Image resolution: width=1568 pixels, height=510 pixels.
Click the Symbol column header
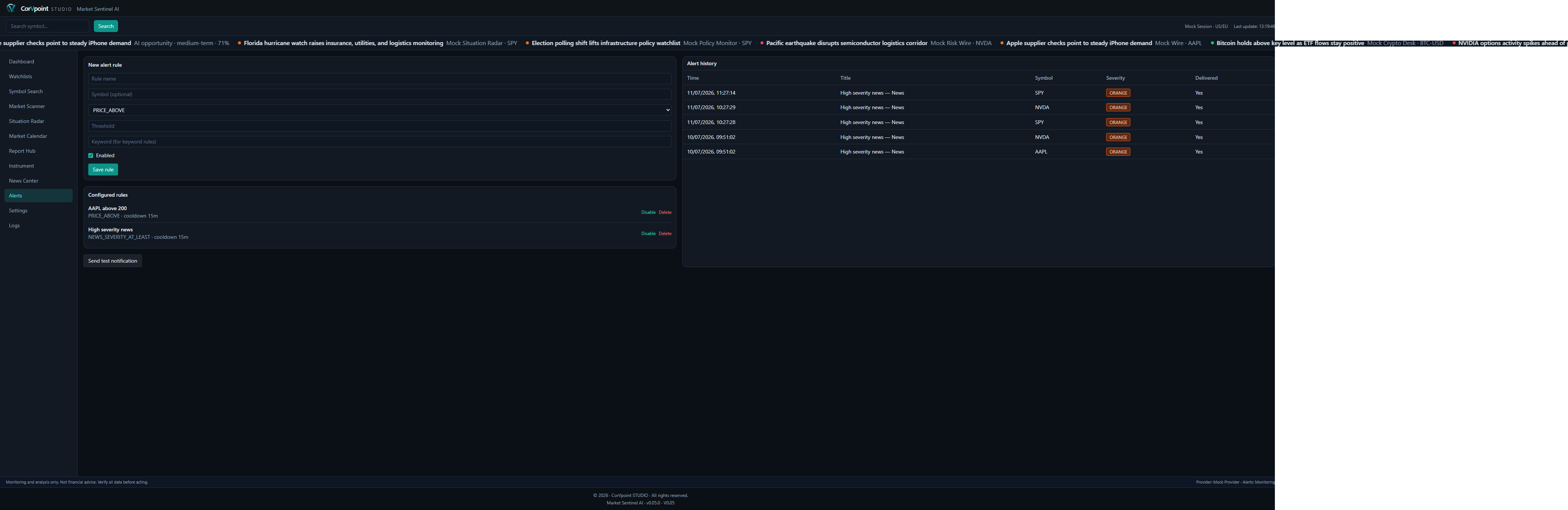[1043, 78]
